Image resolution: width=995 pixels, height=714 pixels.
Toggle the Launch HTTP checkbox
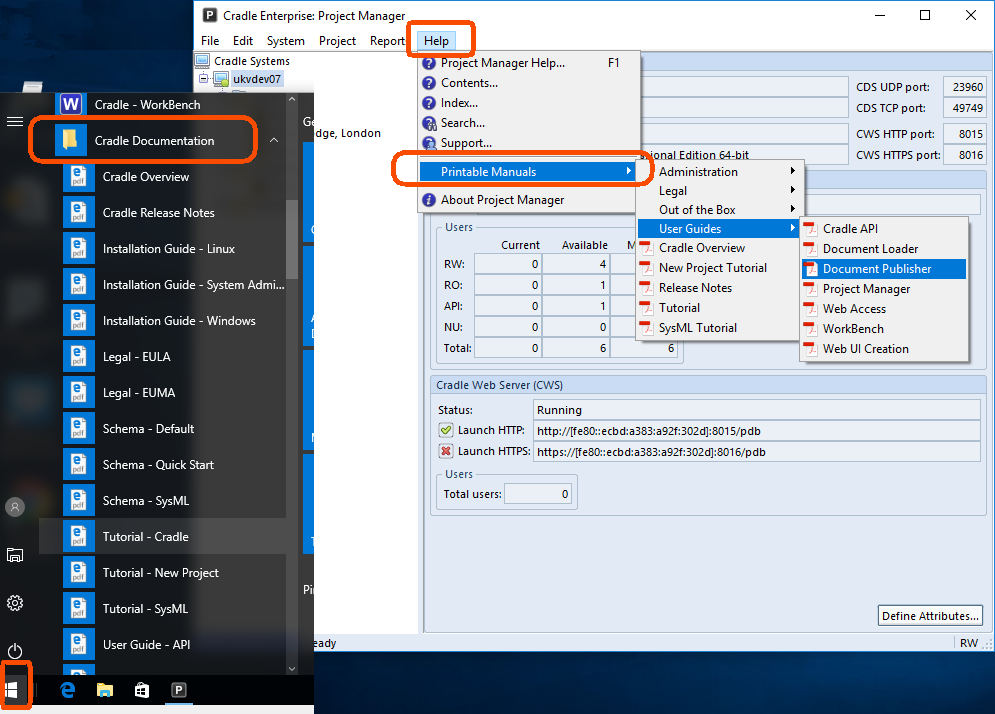coord(446,430)
